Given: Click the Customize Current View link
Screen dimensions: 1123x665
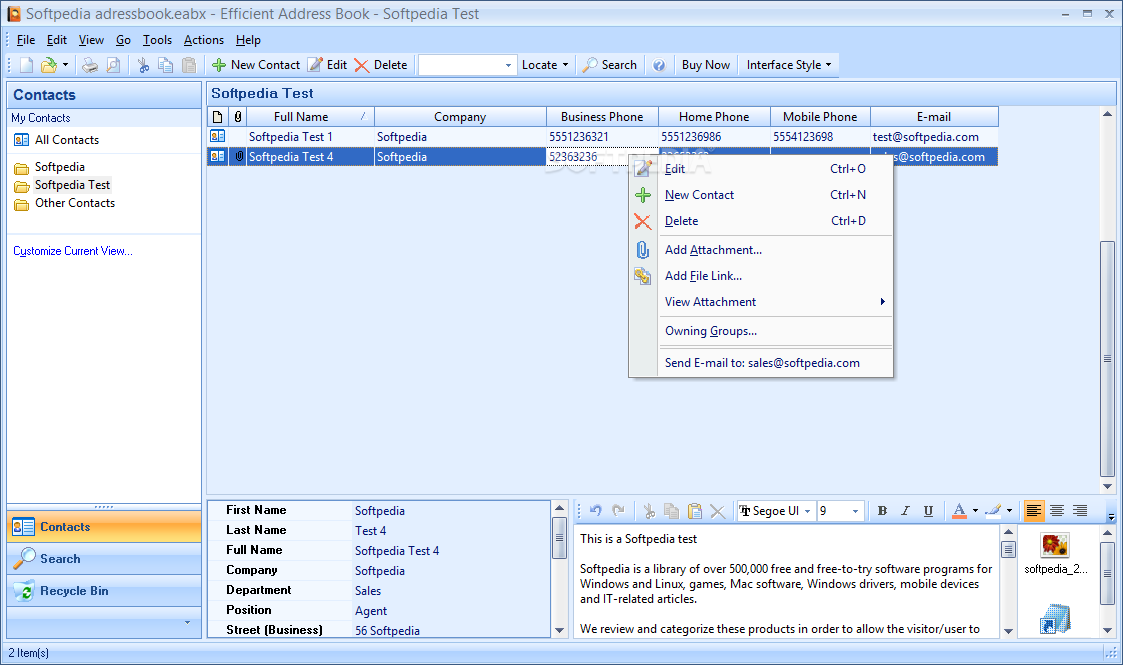Looking at the screenshot, I should 72,251.
